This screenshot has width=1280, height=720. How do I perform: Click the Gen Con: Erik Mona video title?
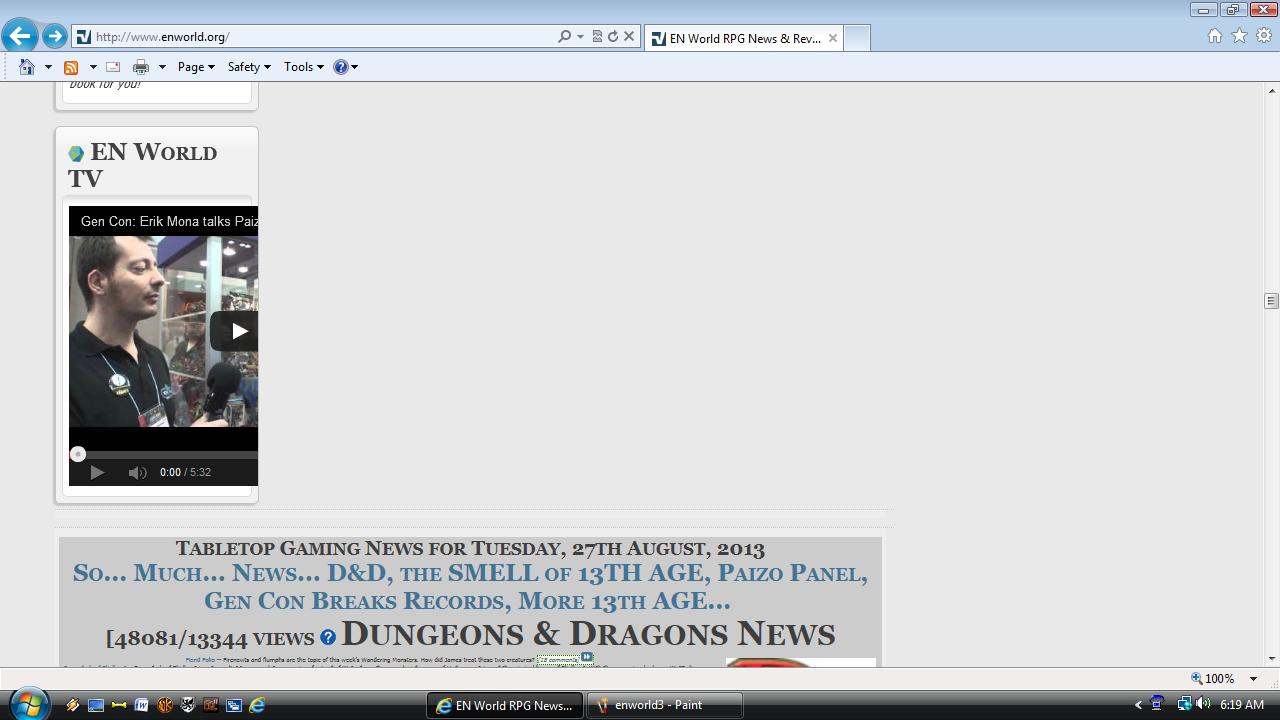169,221
